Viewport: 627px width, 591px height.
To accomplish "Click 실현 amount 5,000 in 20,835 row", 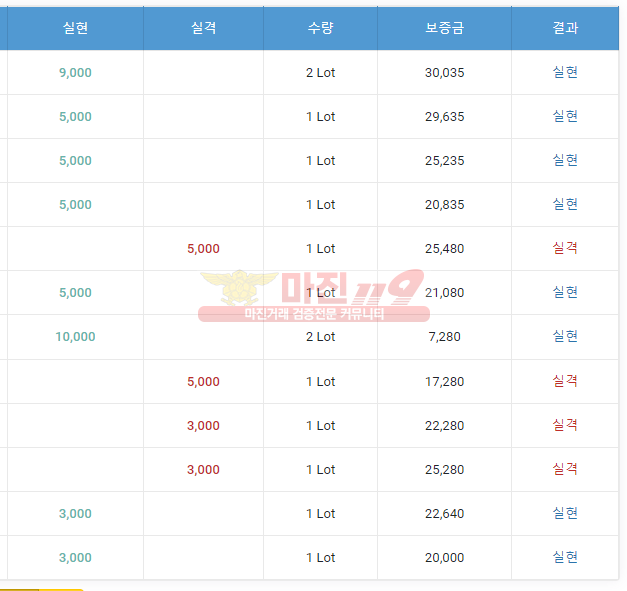I will 75,204.
